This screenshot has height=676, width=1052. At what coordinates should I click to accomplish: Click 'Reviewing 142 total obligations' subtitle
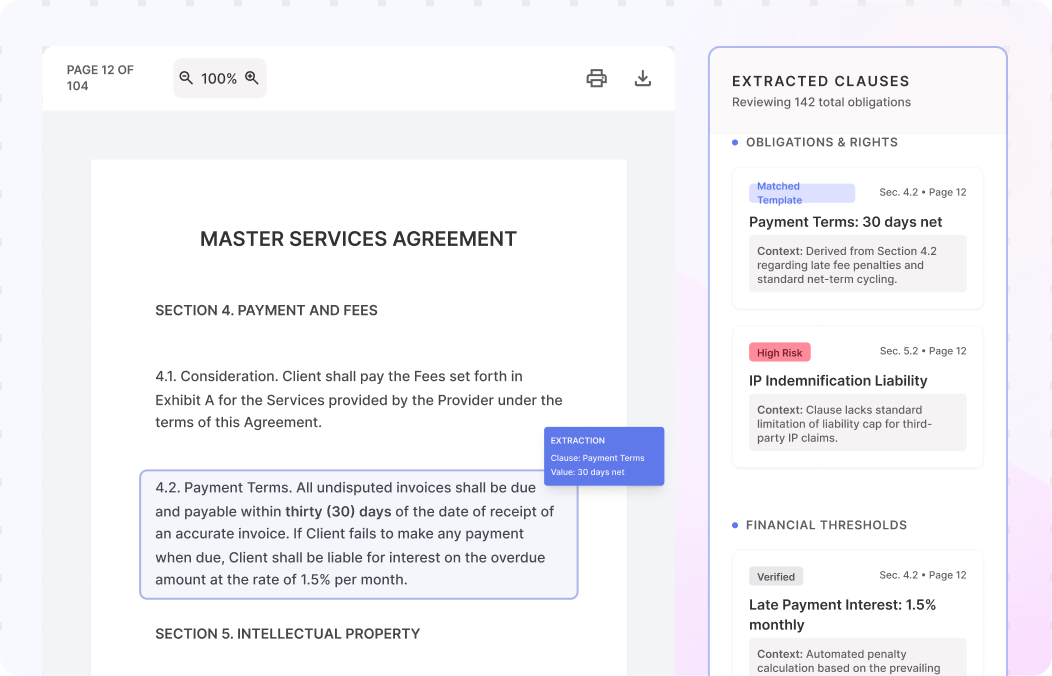point(821,102)
